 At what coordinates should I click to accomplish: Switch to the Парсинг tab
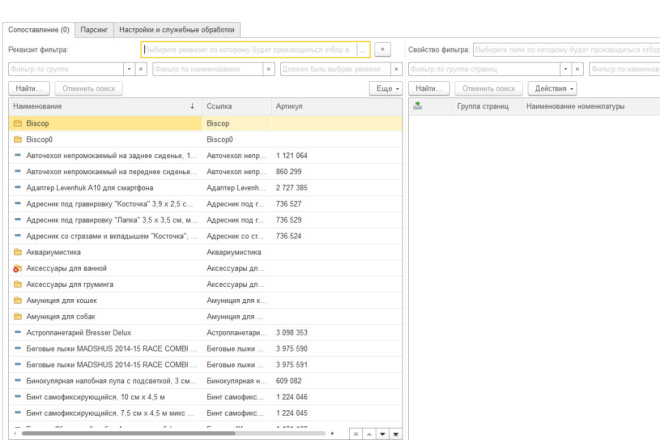pos(94,30)
